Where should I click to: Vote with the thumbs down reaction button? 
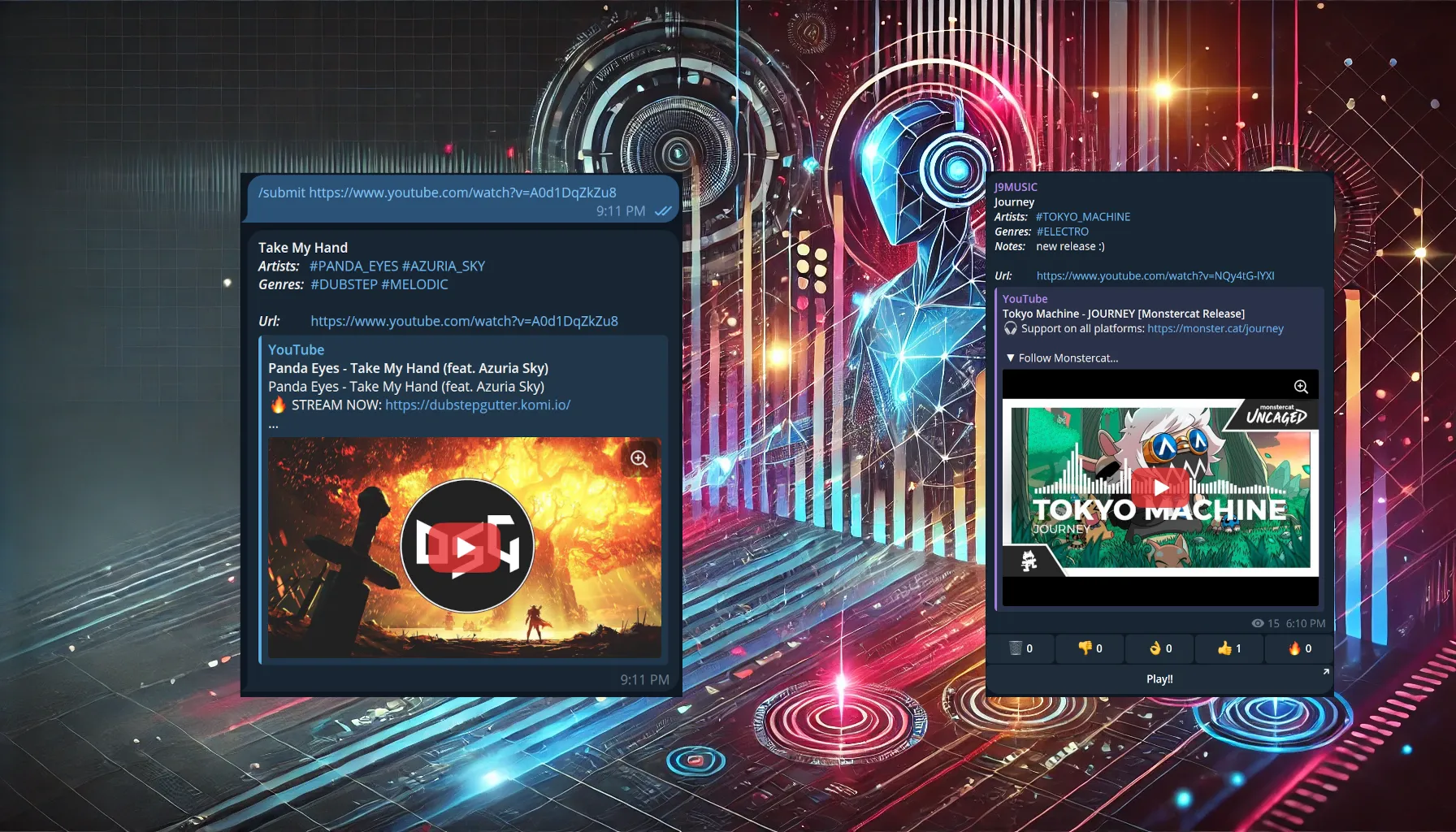point(1090,648)
